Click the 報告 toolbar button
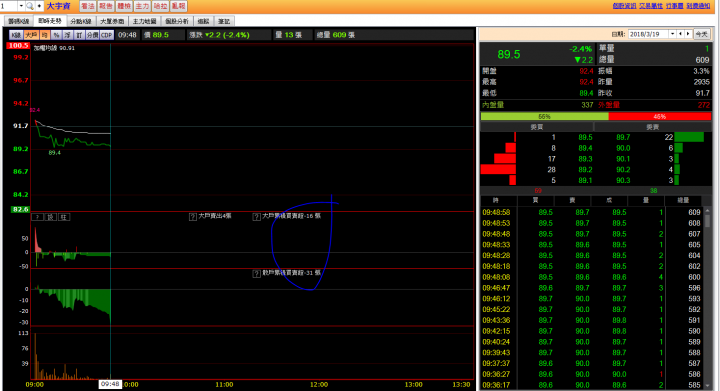The image size is (720, 391). click(106, 6)
